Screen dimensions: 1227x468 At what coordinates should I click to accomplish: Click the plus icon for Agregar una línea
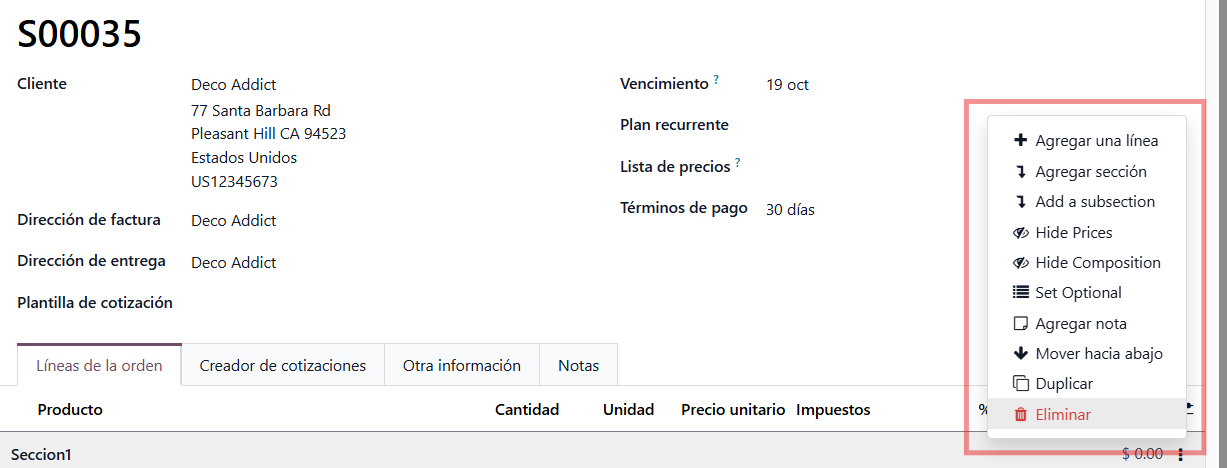coord(1020,141)
